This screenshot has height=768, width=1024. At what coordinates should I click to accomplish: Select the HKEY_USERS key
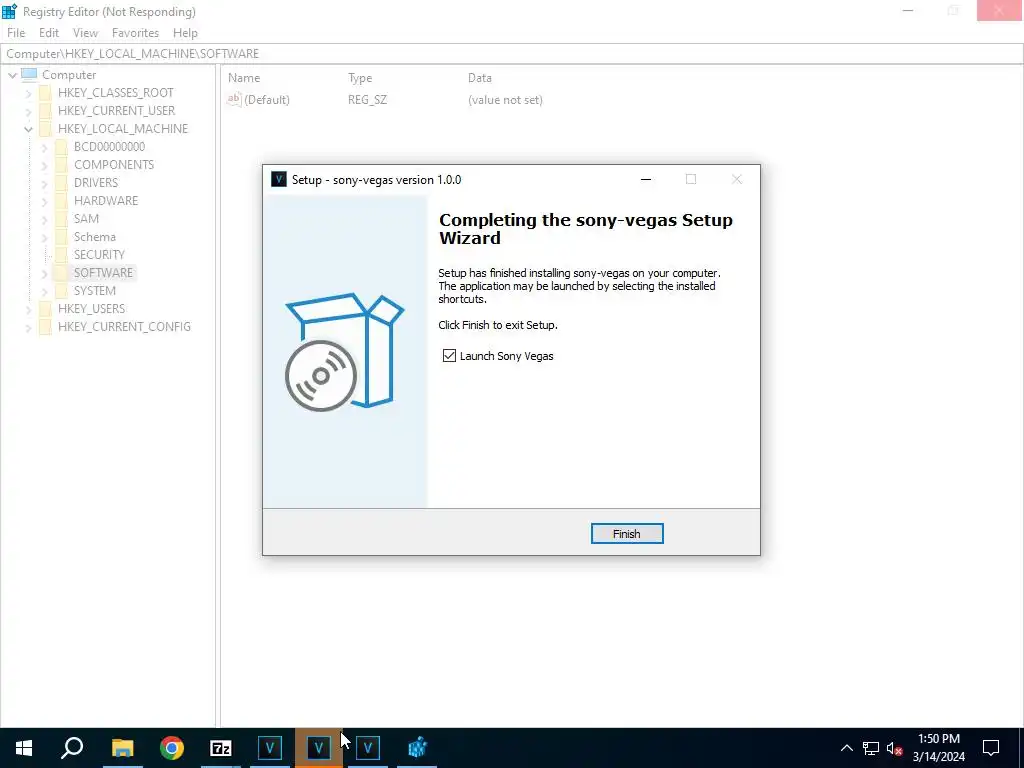(x=91, y=308)
